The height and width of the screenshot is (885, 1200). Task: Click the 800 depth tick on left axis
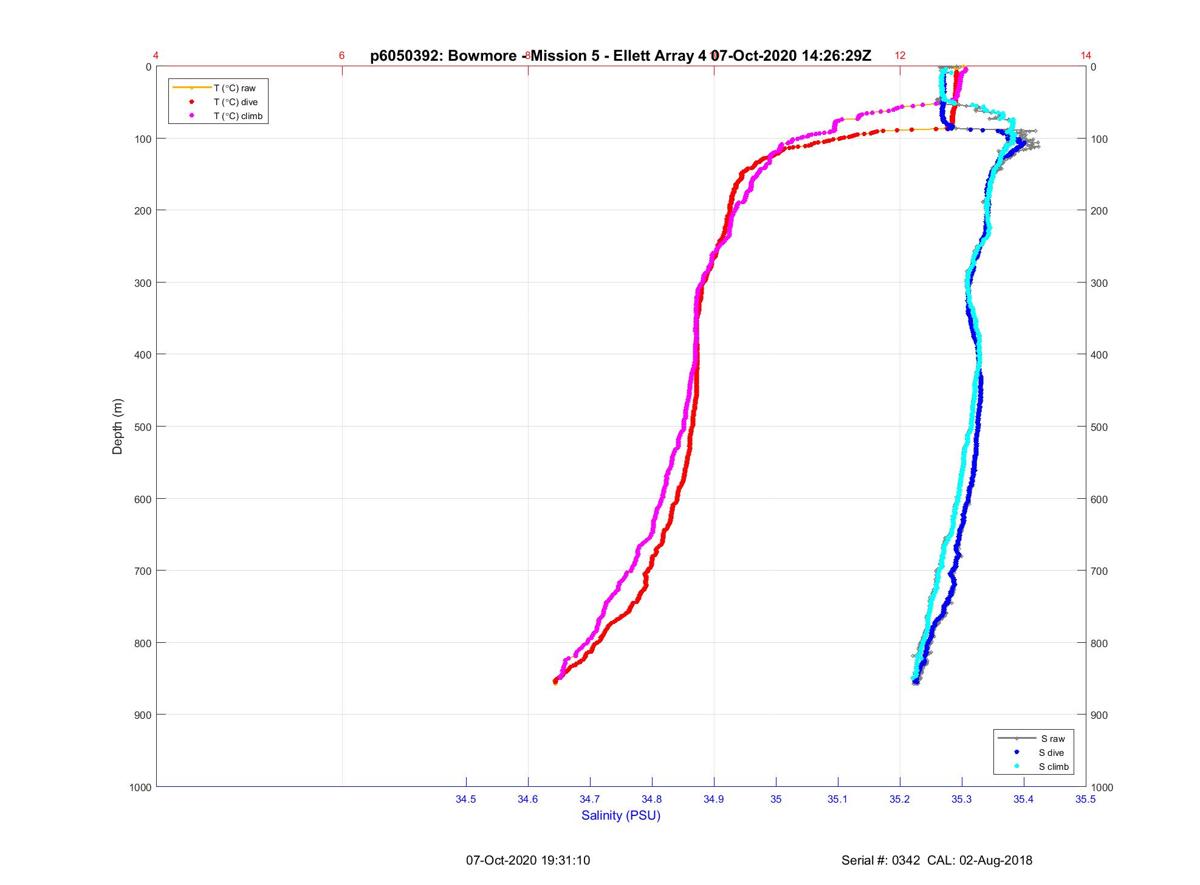pos(141,643)
